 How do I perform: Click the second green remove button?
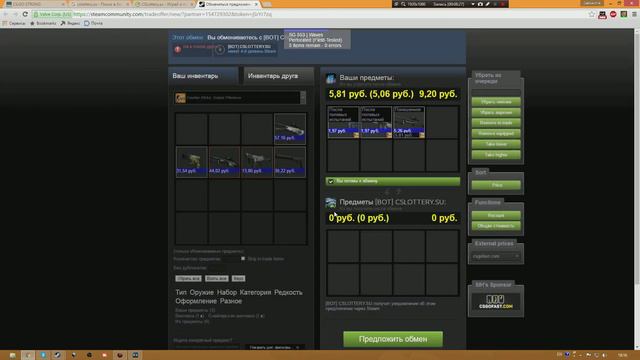[x=496, y=112]
